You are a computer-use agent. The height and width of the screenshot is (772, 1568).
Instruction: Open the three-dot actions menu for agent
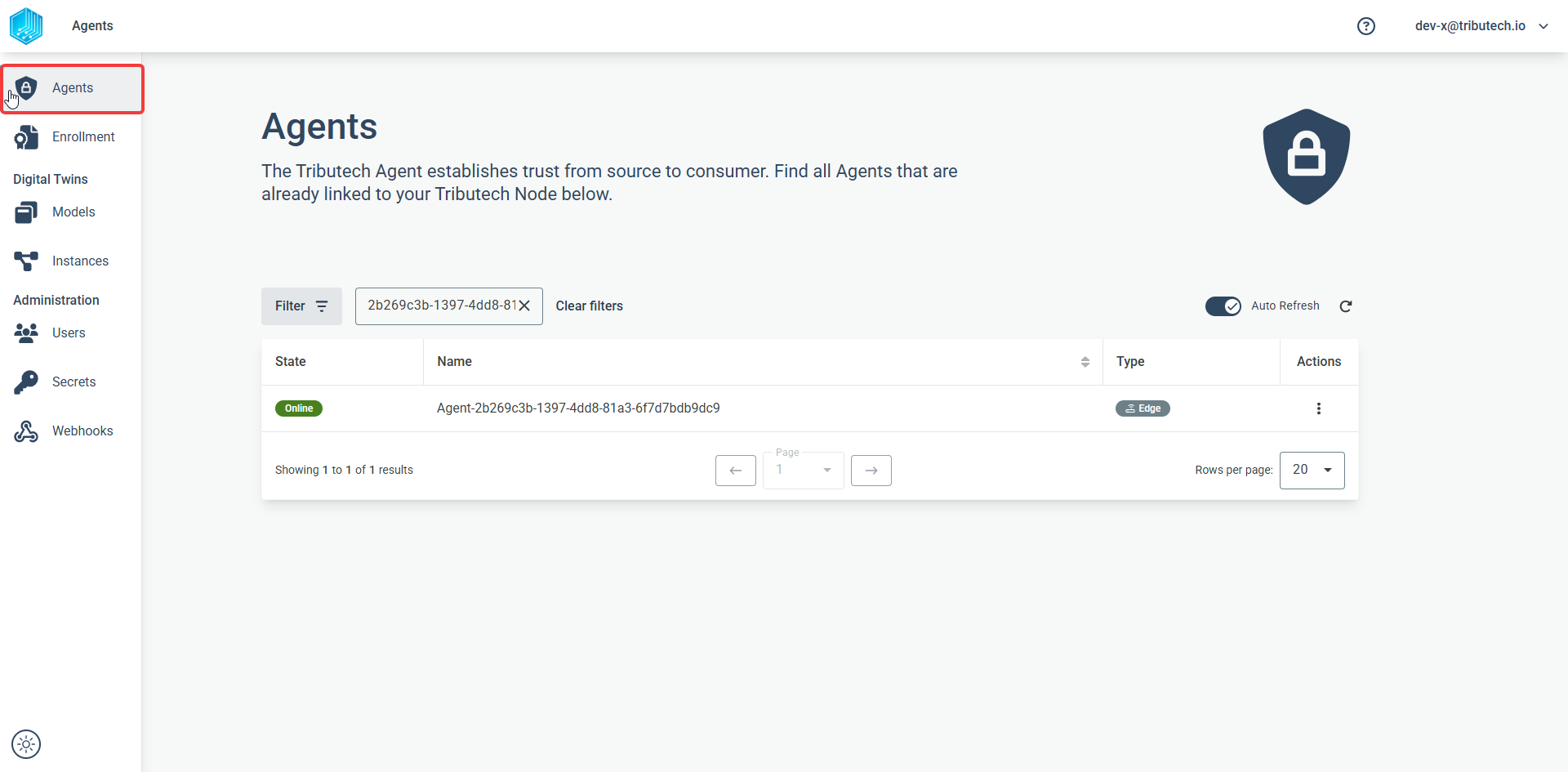(x=1318, y=408)
